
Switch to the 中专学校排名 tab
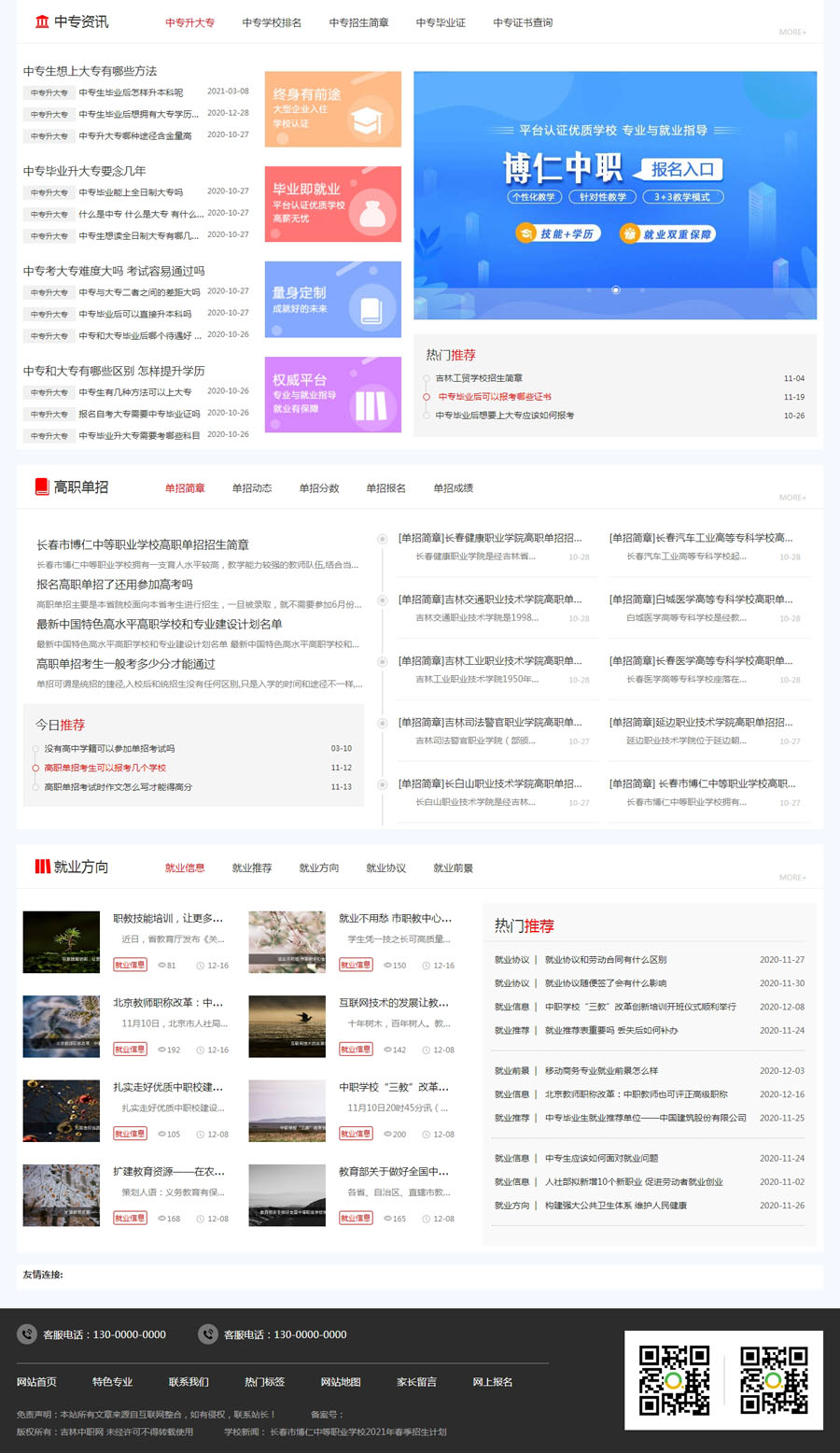point(272,22)
